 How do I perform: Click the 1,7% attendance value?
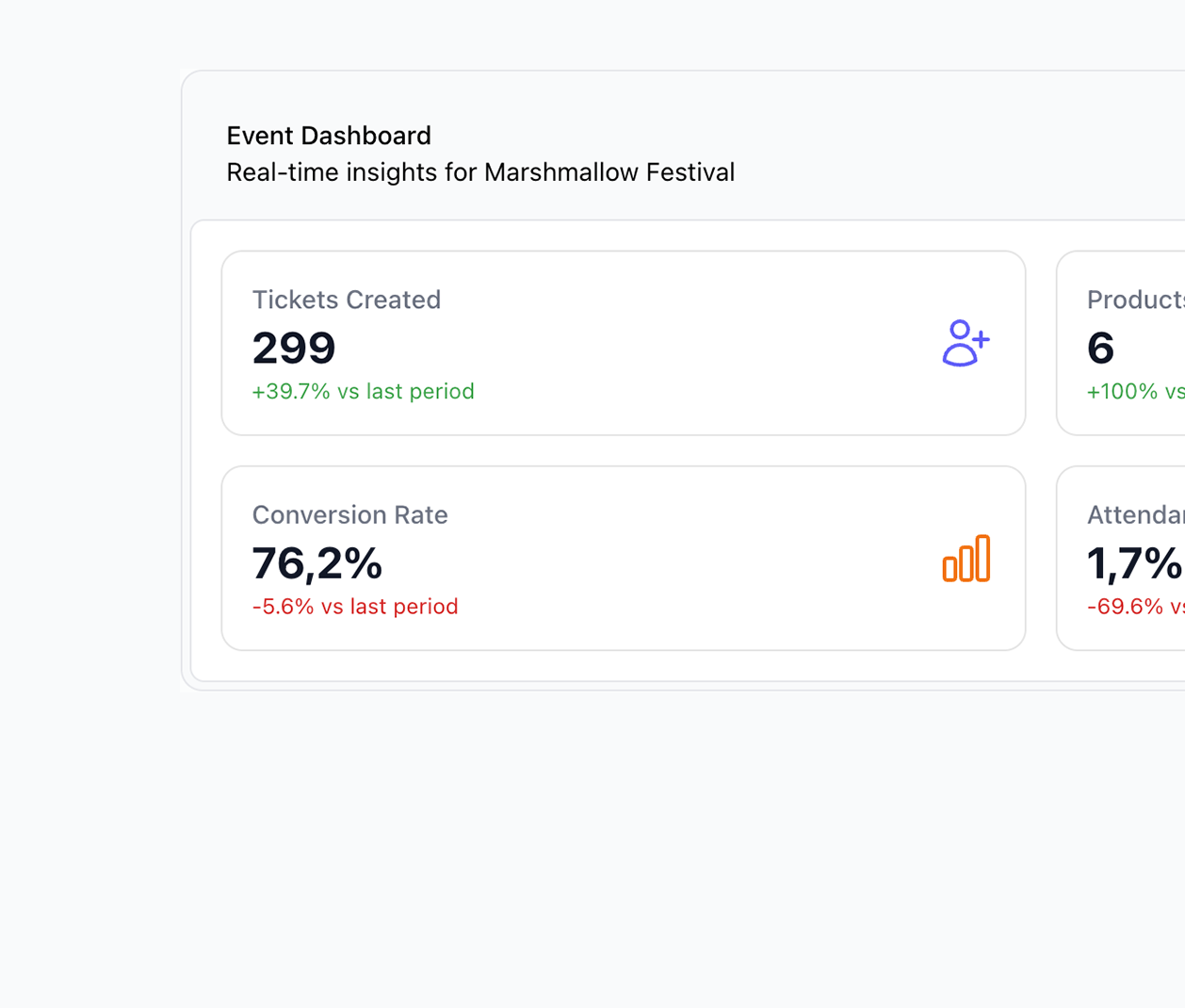tap(1133, 563)
